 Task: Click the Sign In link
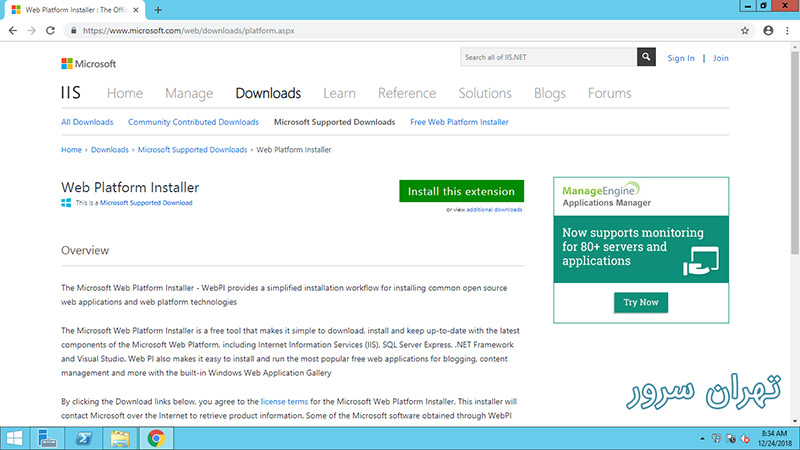(681, 58)
